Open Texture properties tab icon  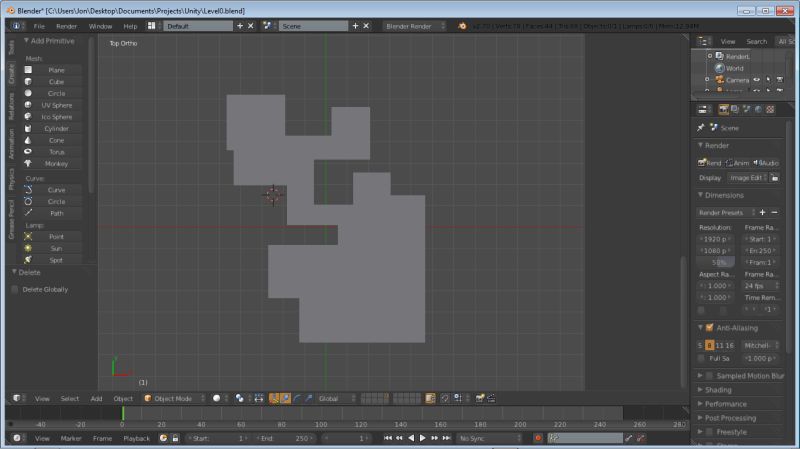(x=770, y=110)
